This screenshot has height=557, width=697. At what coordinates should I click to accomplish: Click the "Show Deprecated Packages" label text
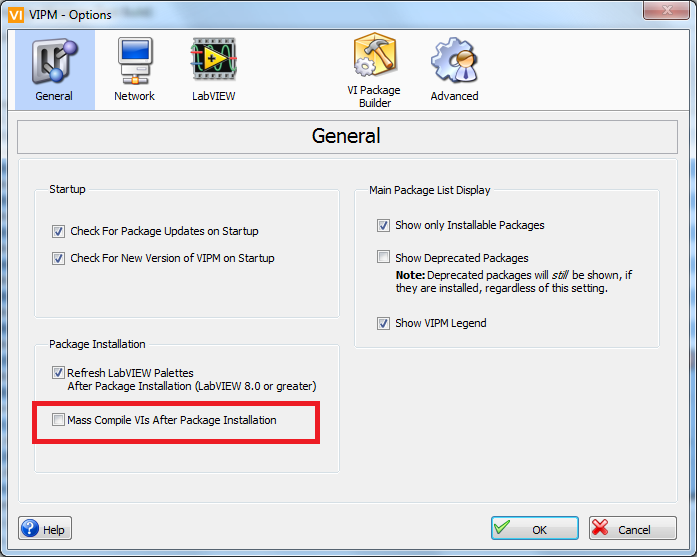[461, 258]
